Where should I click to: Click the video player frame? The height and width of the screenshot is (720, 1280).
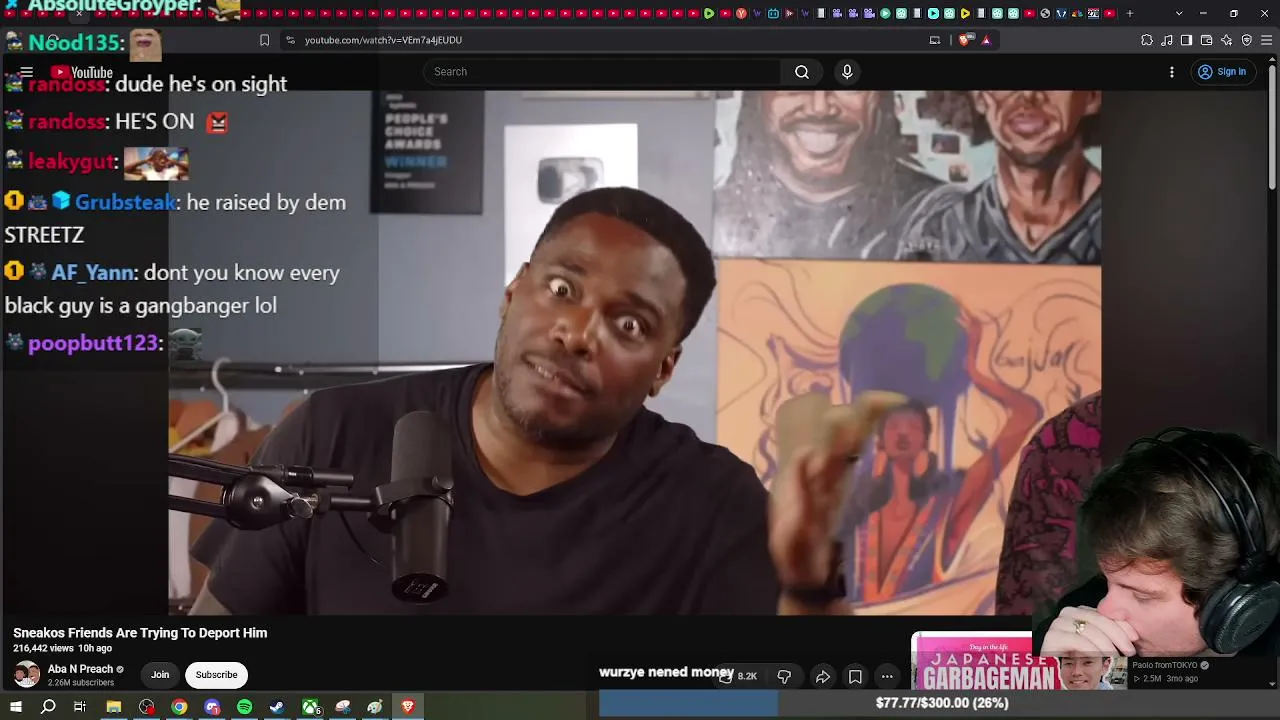(635, 352)
